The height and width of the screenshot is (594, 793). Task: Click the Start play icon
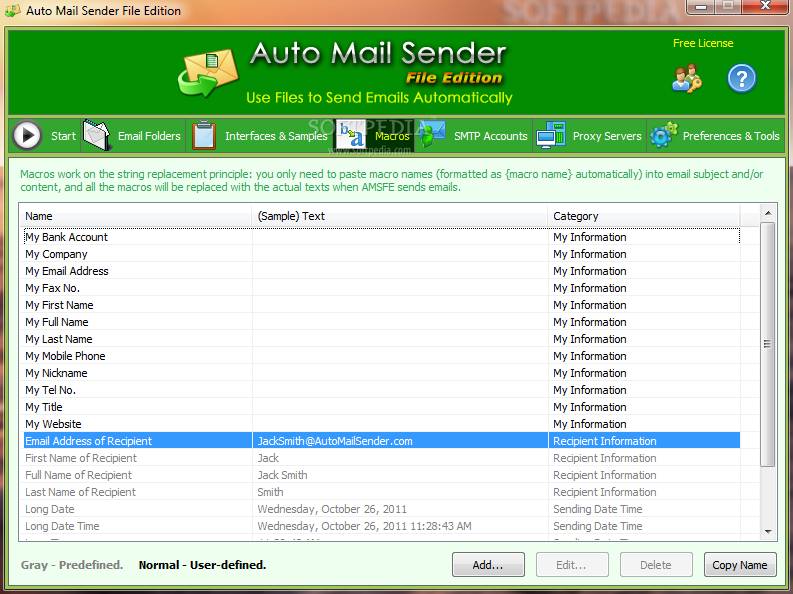pyautogui.click(x=27, y=135)
